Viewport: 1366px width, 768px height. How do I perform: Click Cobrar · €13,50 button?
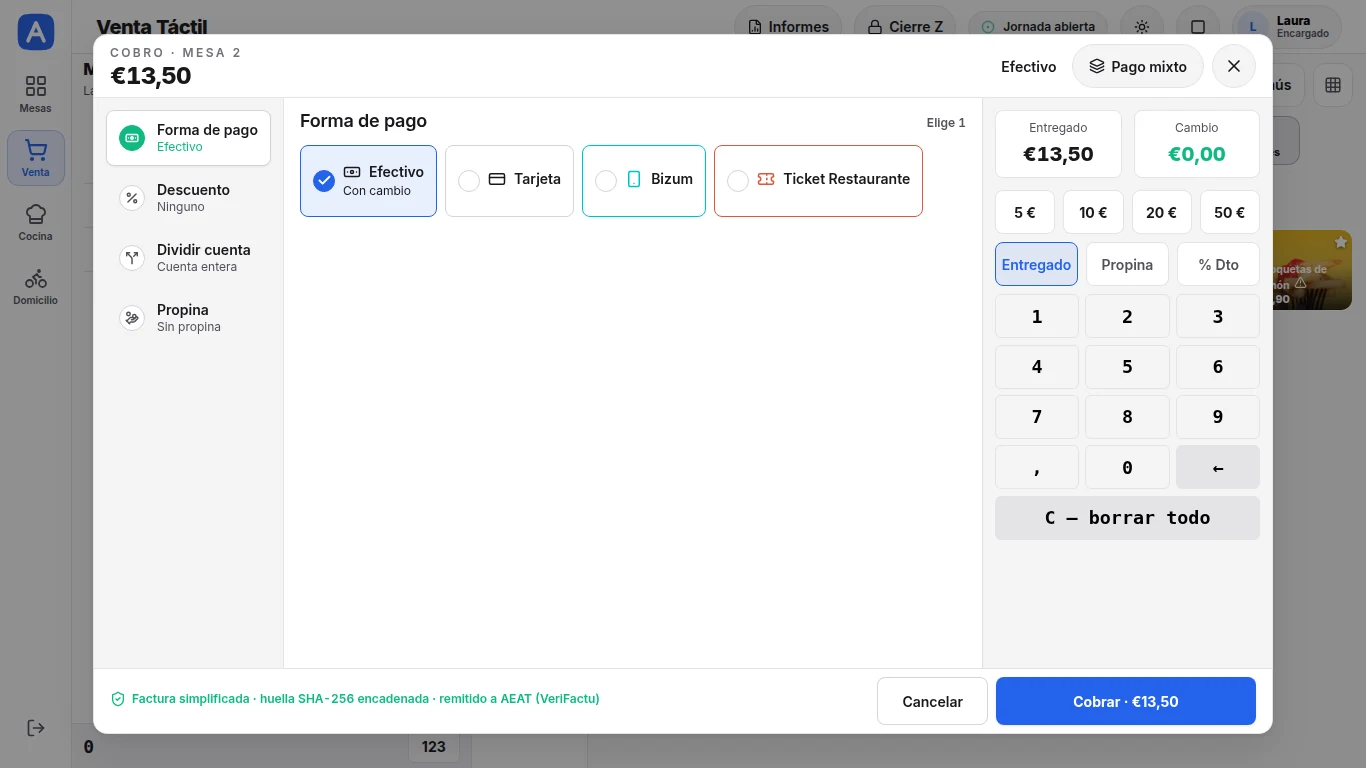click(x=1126, y=701)
